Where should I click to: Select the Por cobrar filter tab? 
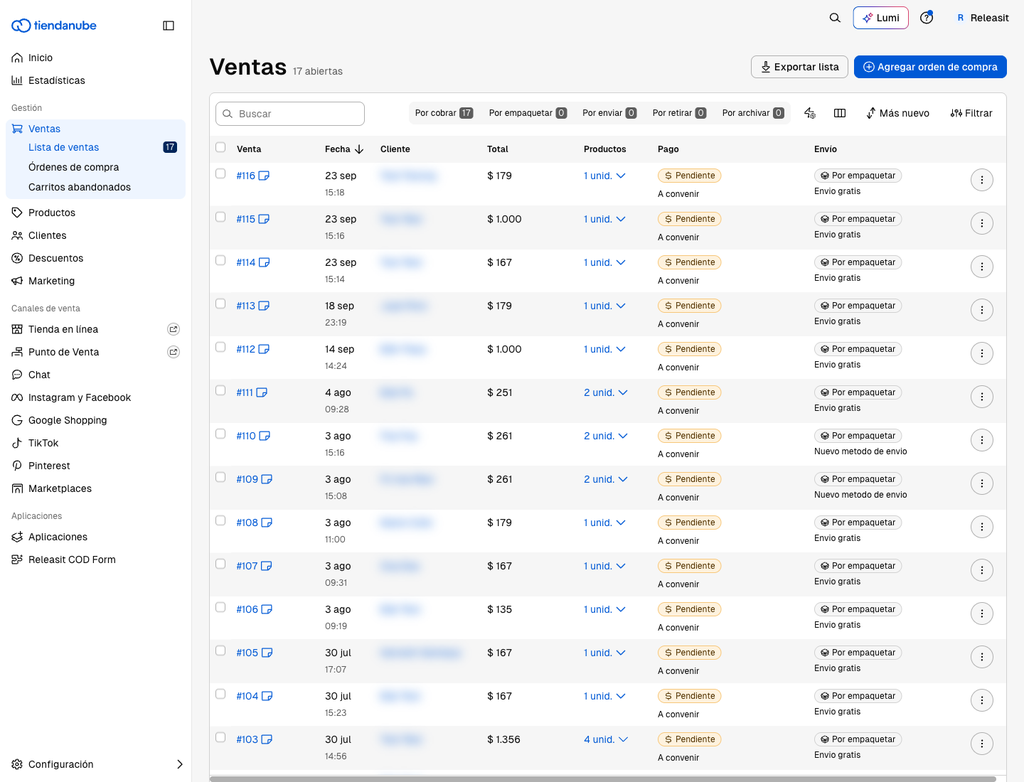tap(444, 113)
